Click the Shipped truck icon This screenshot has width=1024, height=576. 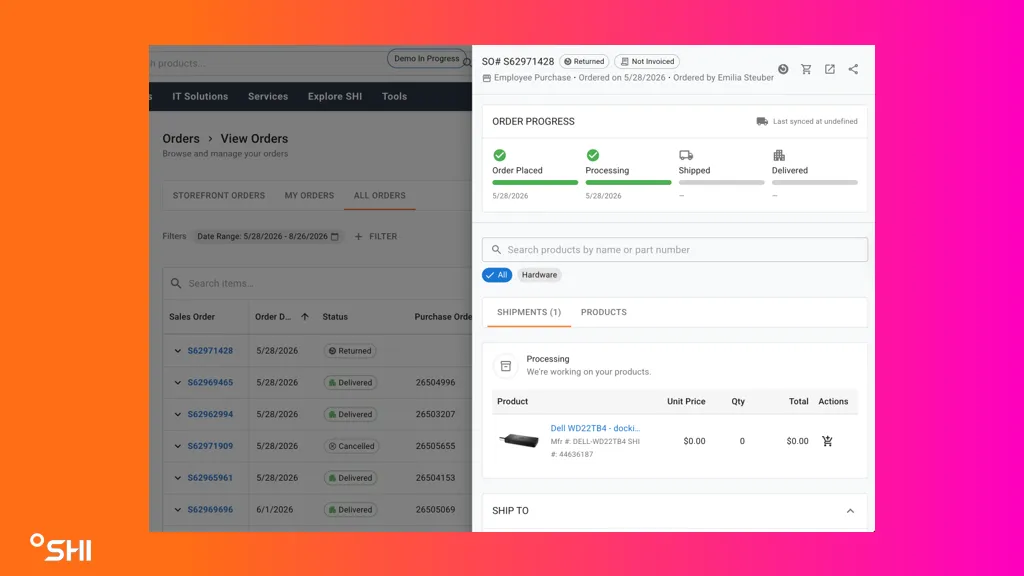click(x=686, y=155)
